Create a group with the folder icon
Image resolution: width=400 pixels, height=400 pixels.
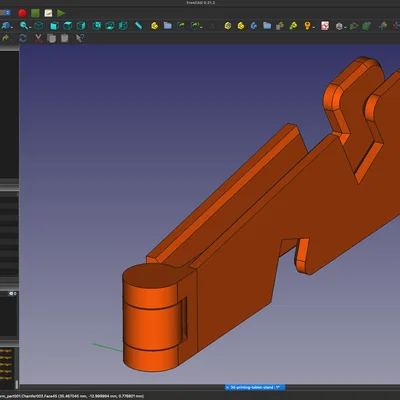point(168,26)
